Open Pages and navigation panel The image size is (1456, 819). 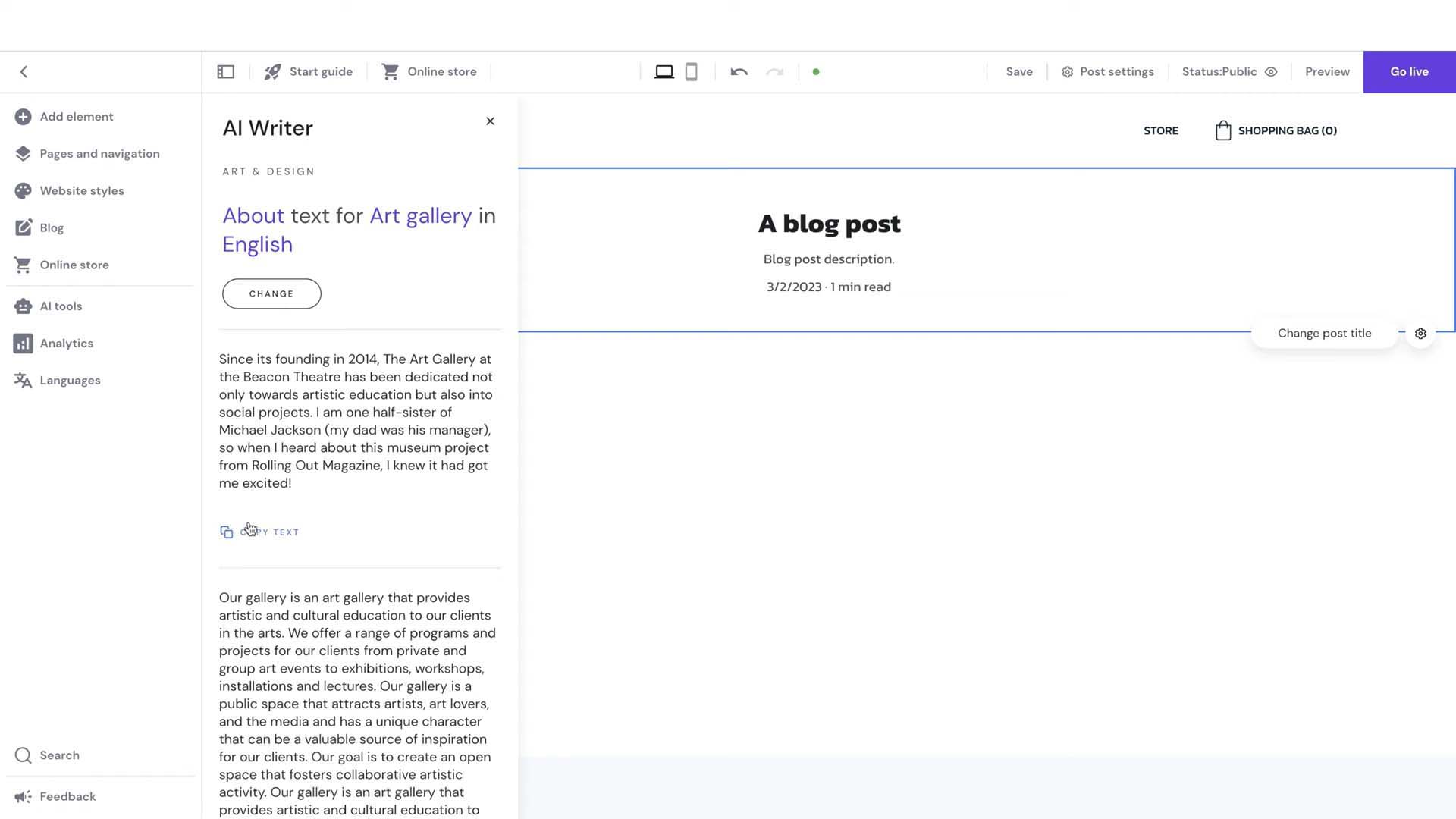pos(100,153)
